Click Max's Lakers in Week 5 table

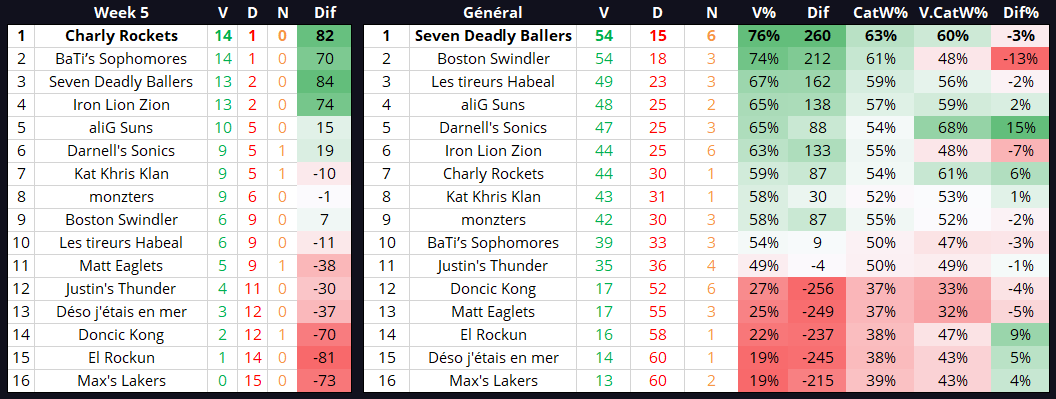click(x=122, y=381)
